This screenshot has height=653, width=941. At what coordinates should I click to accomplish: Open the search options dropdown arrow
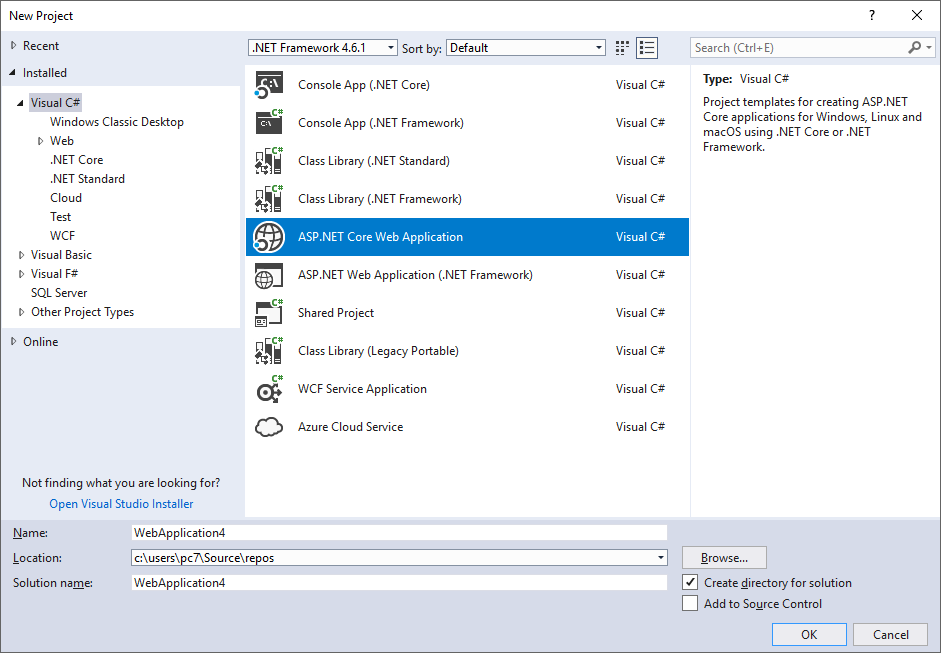pos(929,47)
